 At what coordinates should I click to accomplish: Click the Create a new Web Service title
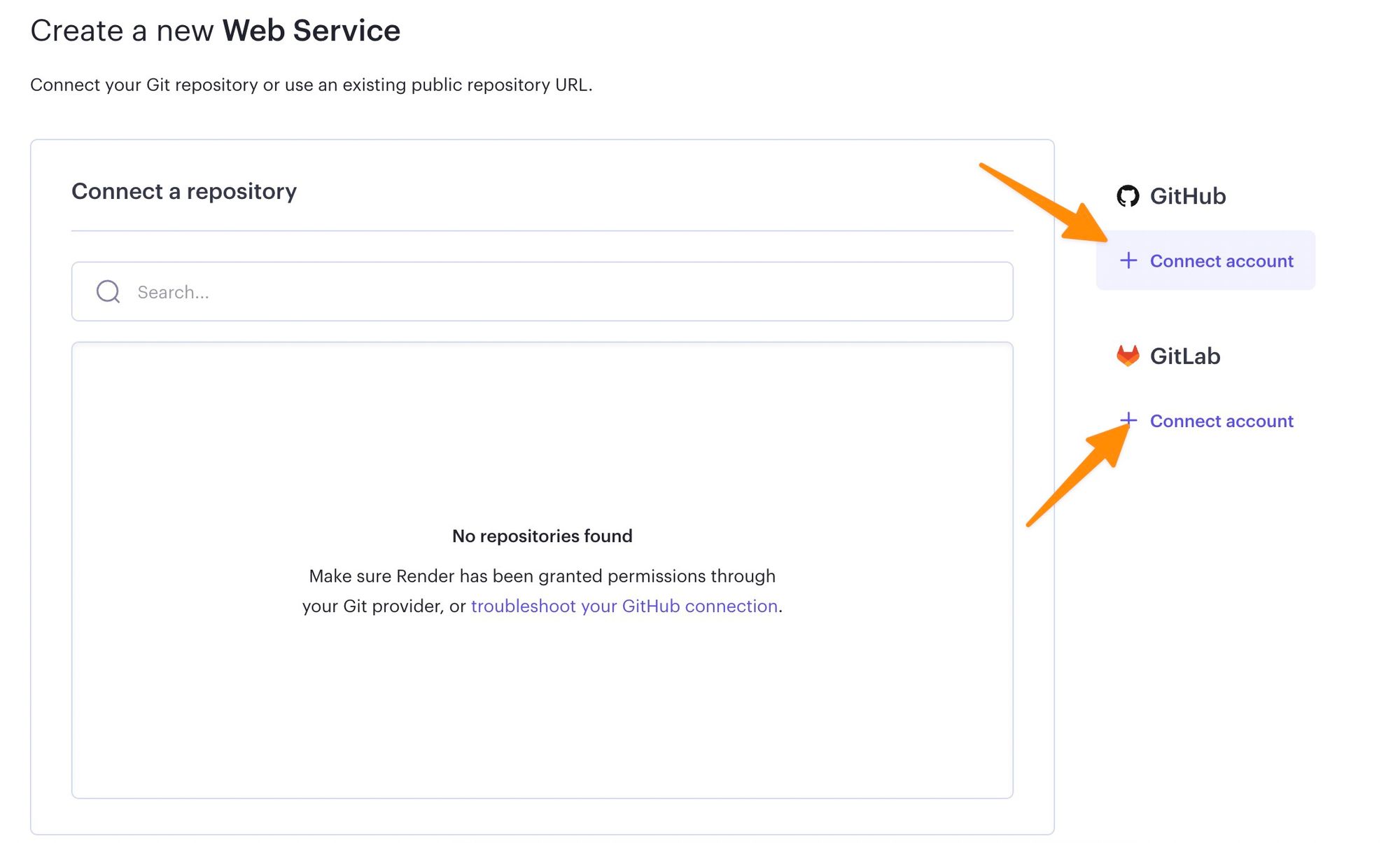click(216, 30)
